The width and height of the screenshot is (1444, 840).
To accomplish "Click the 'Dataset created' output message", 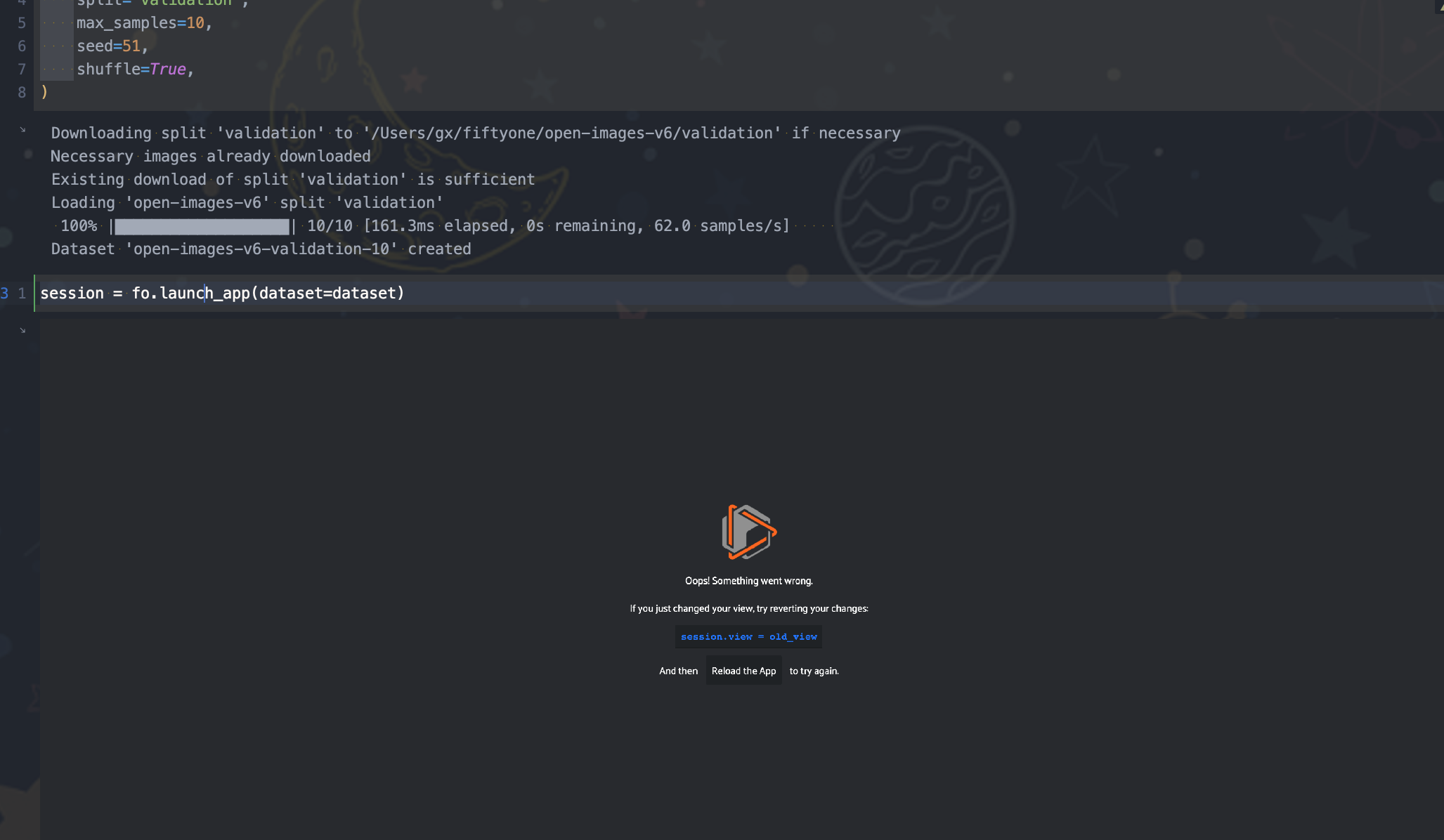I will 261,249.
